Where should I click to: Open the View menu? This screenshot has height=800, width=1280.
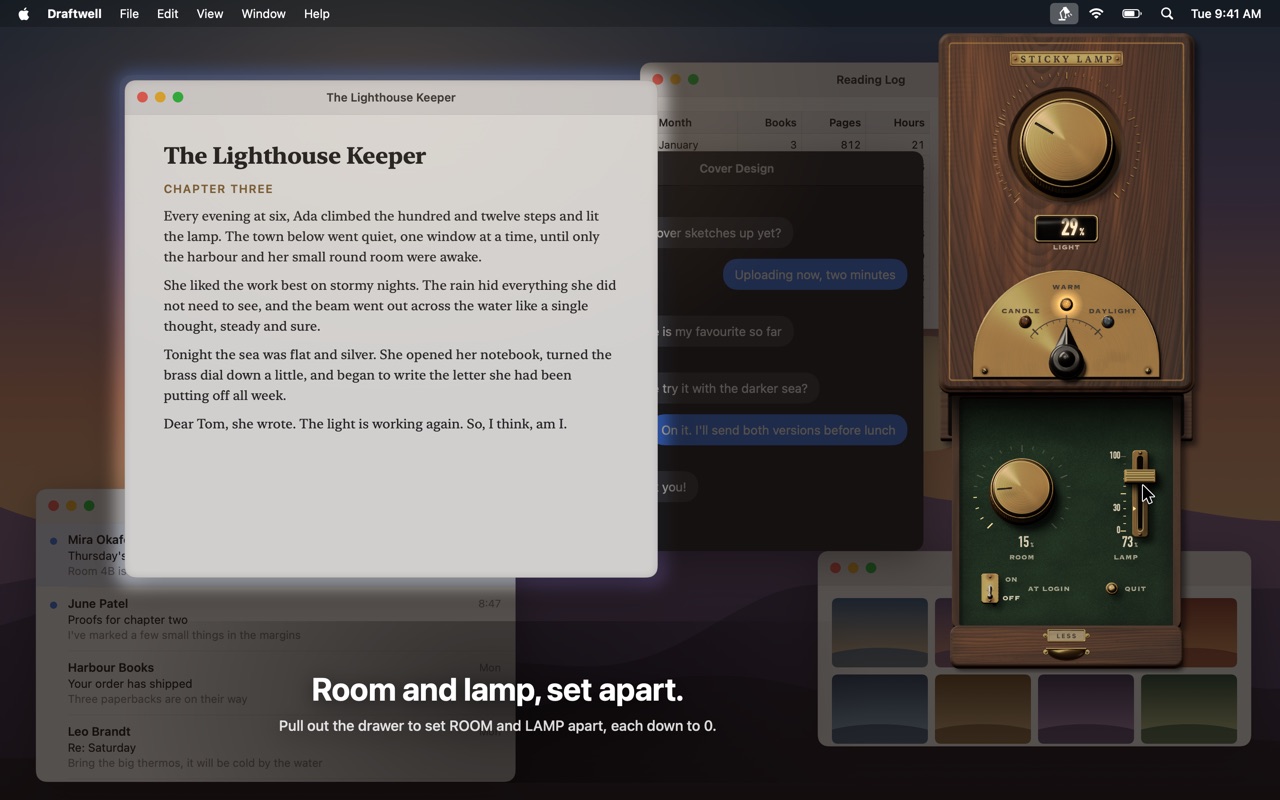(210, 14)
